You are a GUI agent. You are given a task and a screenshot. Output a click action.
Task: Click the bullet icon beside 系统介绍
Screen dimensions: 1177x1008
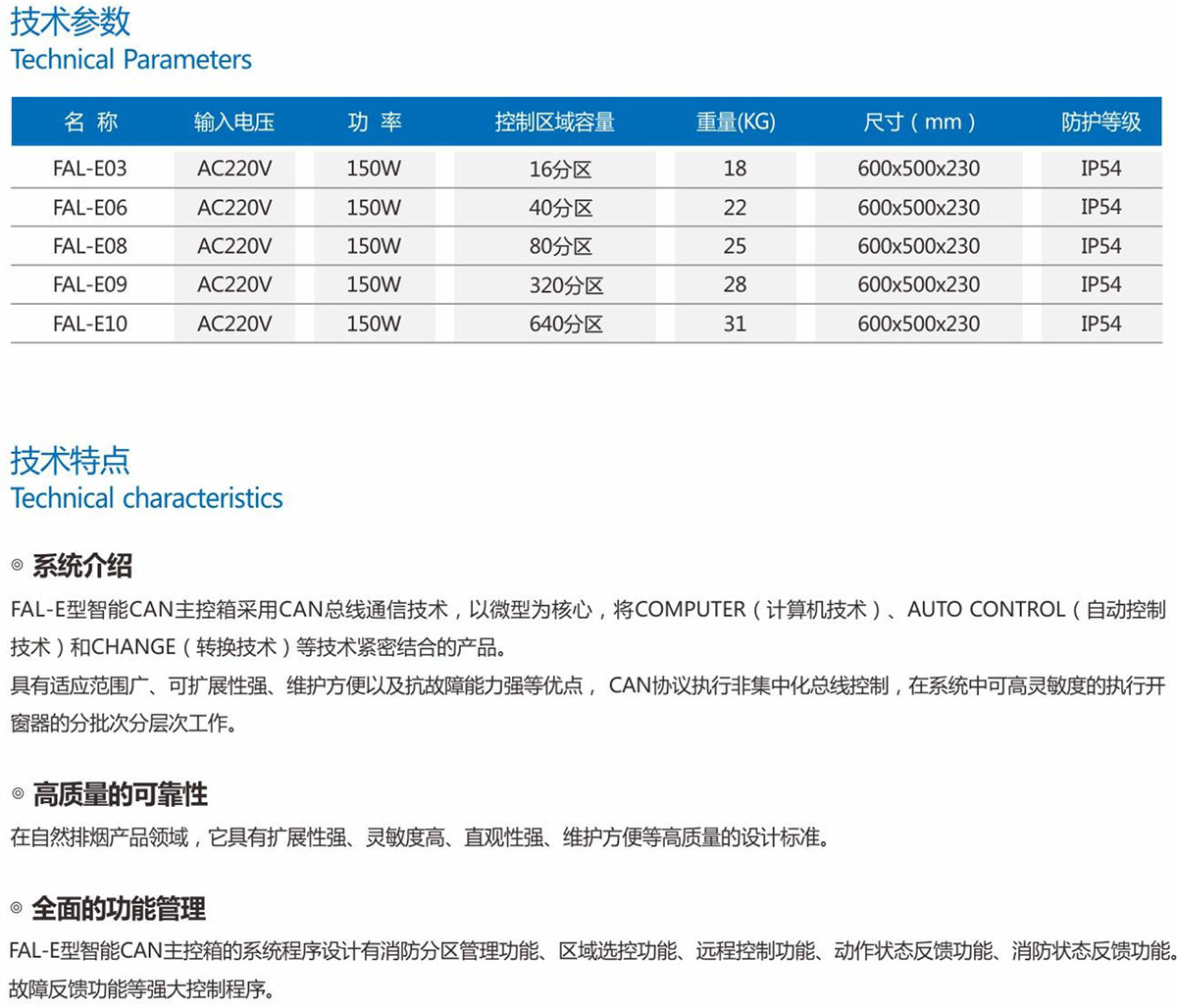[17, 566]
